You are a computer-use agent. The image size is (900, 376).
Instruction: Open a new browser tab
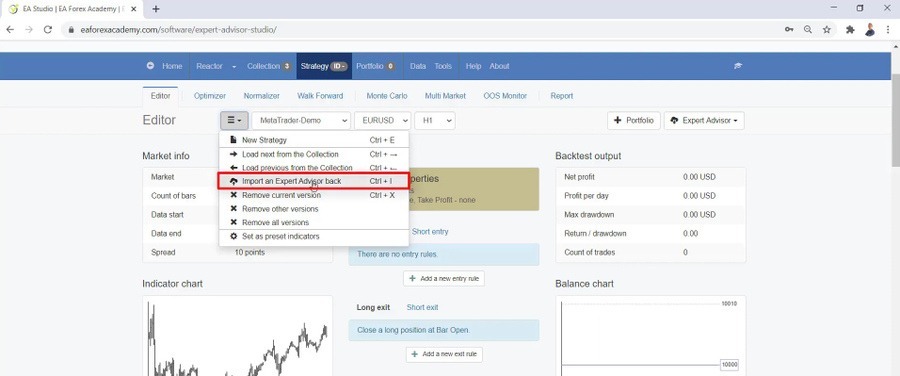tap(156, 9)
